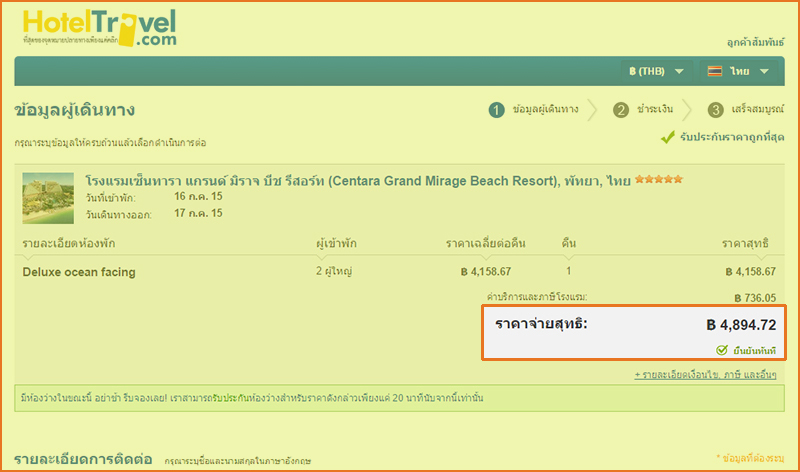
Task: Click the step 3 circle icon
Action: pyautogui.click(x=715, y=110)
